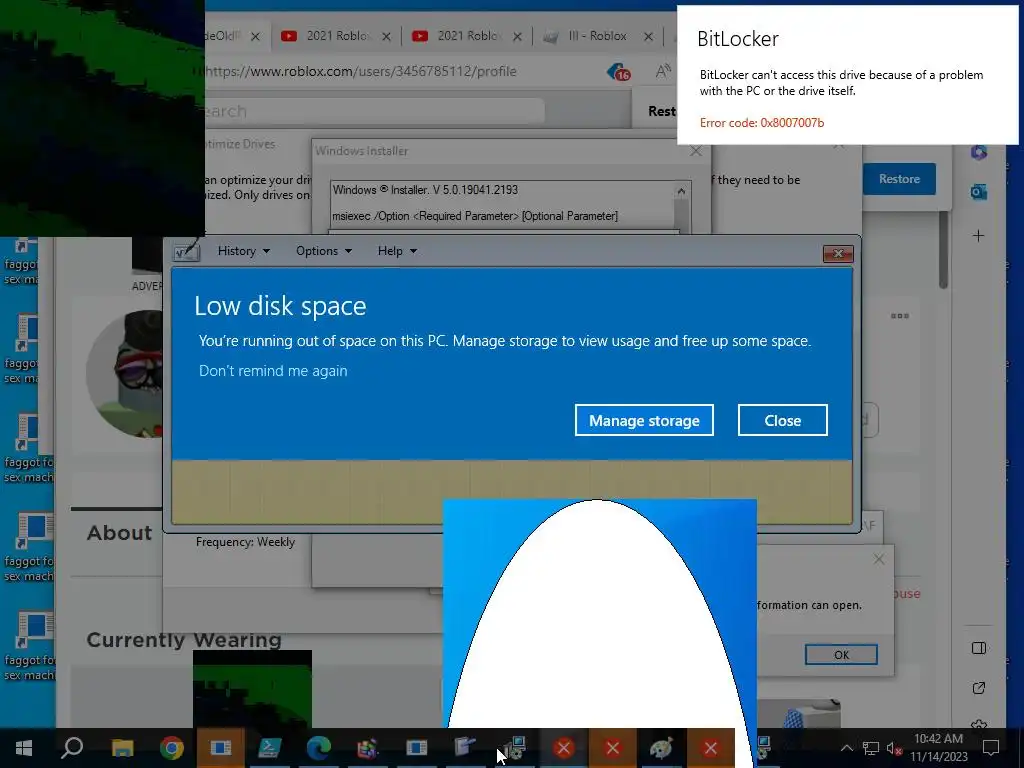Click the Roblox search field
This screenshot has width=1024, height=768.
click(x=374, y=111)
